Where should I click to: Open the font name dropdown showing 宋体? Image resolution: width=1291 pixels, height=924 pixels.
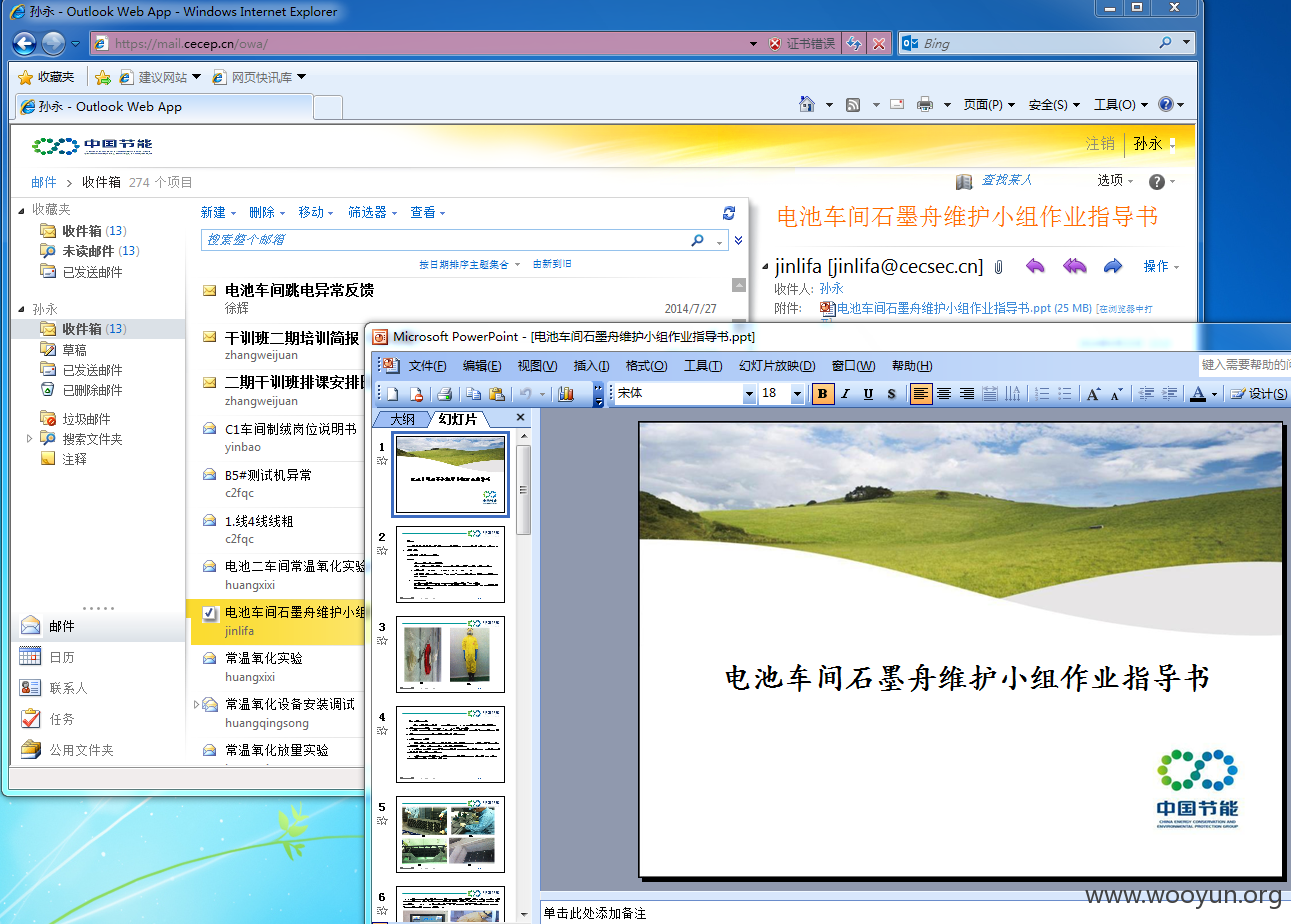(749, 395)
